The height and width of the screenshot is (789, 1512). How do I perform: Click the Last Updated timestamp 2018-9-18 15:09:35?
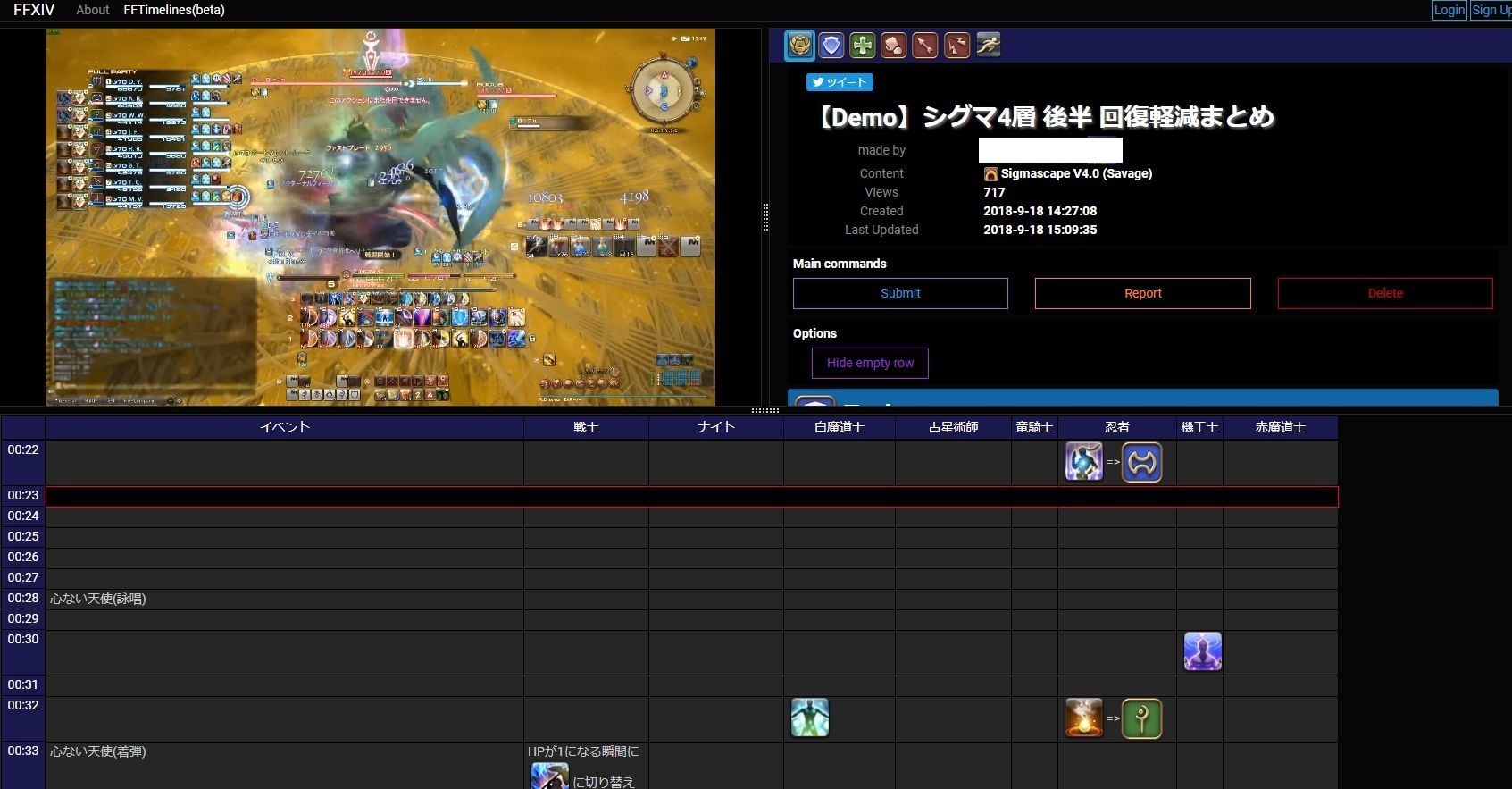click(x=1040, y=230)
